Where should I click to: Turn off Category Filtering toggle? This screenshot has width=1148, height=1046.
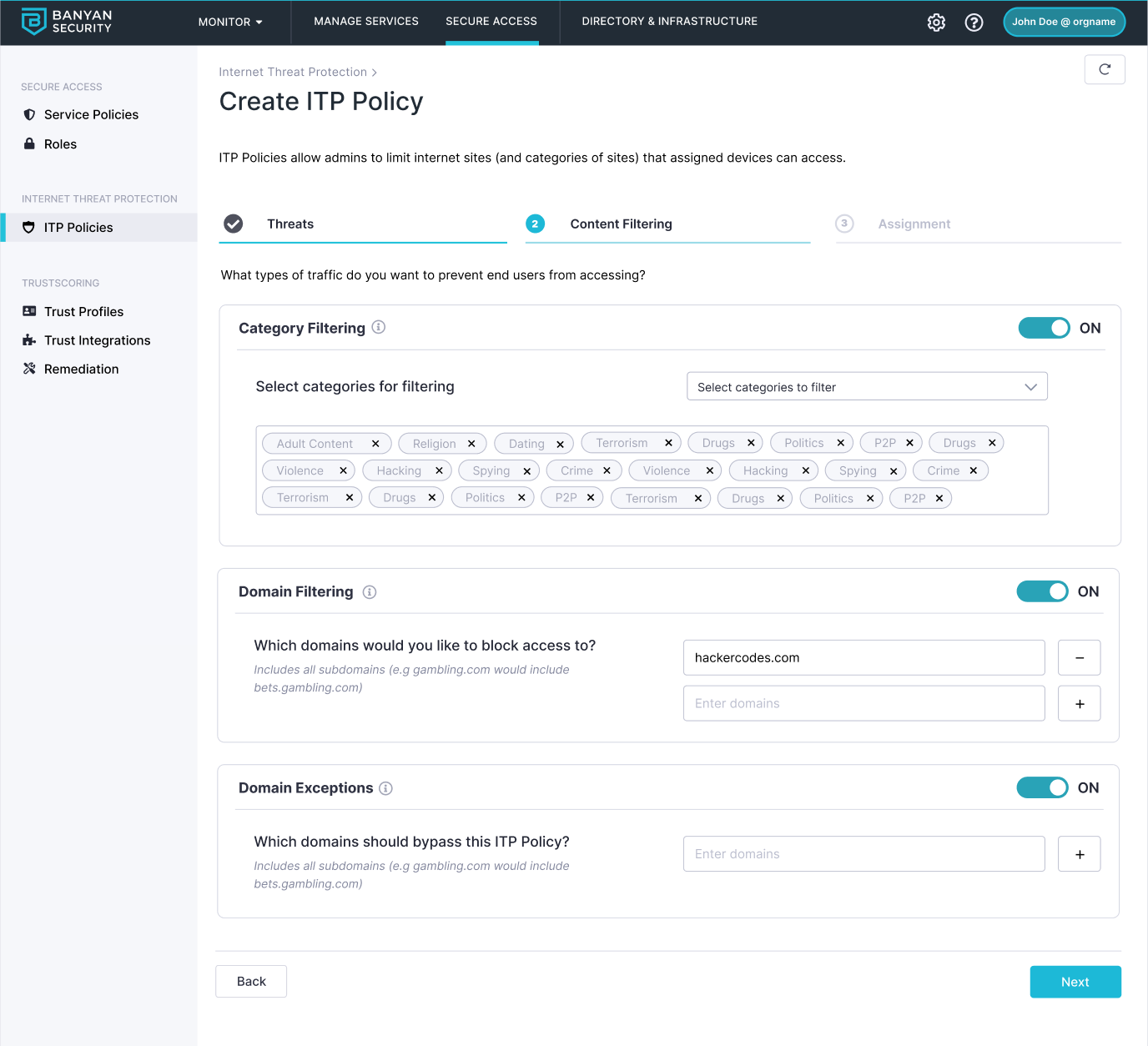click(x=1044, y=328)
